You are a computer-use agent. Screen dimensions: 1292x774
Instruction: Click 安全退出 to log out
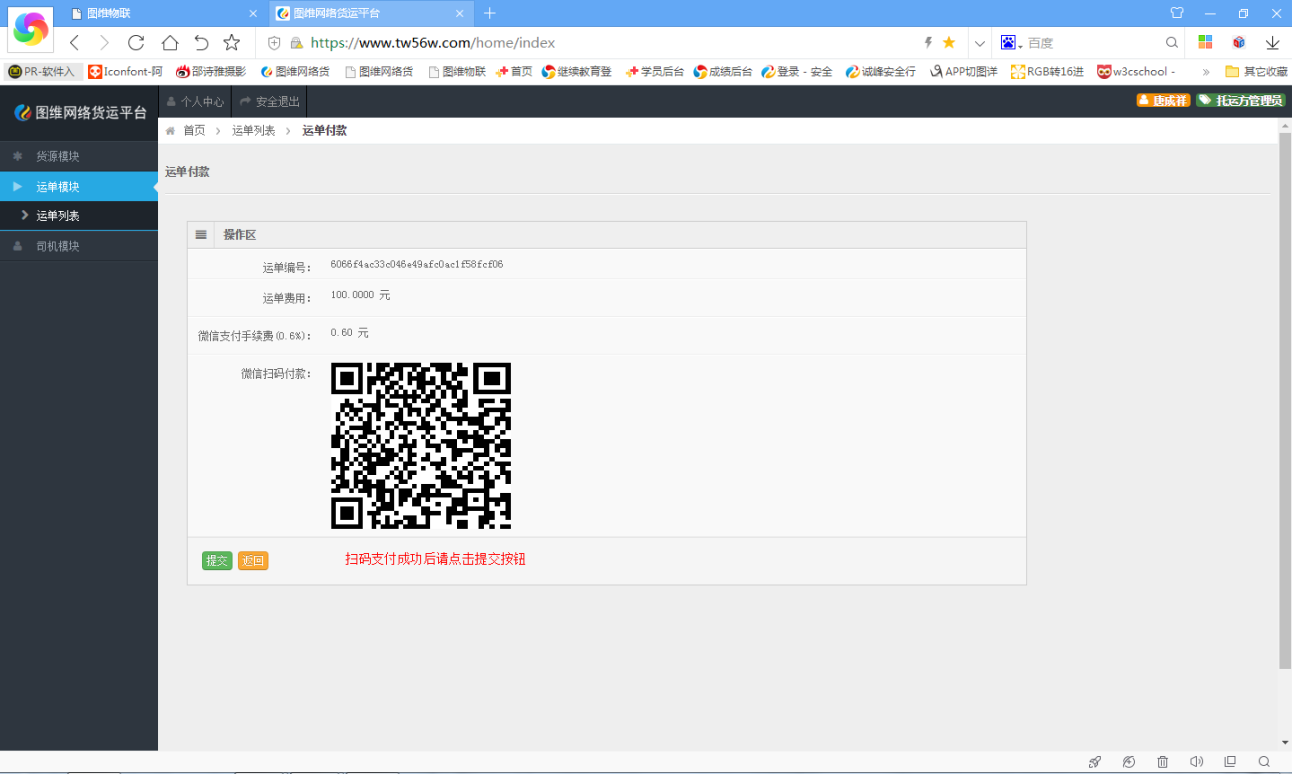click(269, 101)
